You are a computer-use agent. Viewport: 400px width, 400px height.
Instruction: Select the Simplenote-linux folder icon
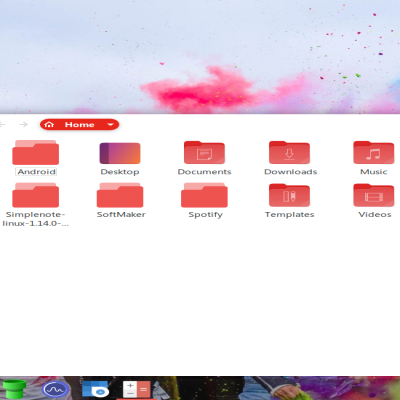tap(36, 195)
